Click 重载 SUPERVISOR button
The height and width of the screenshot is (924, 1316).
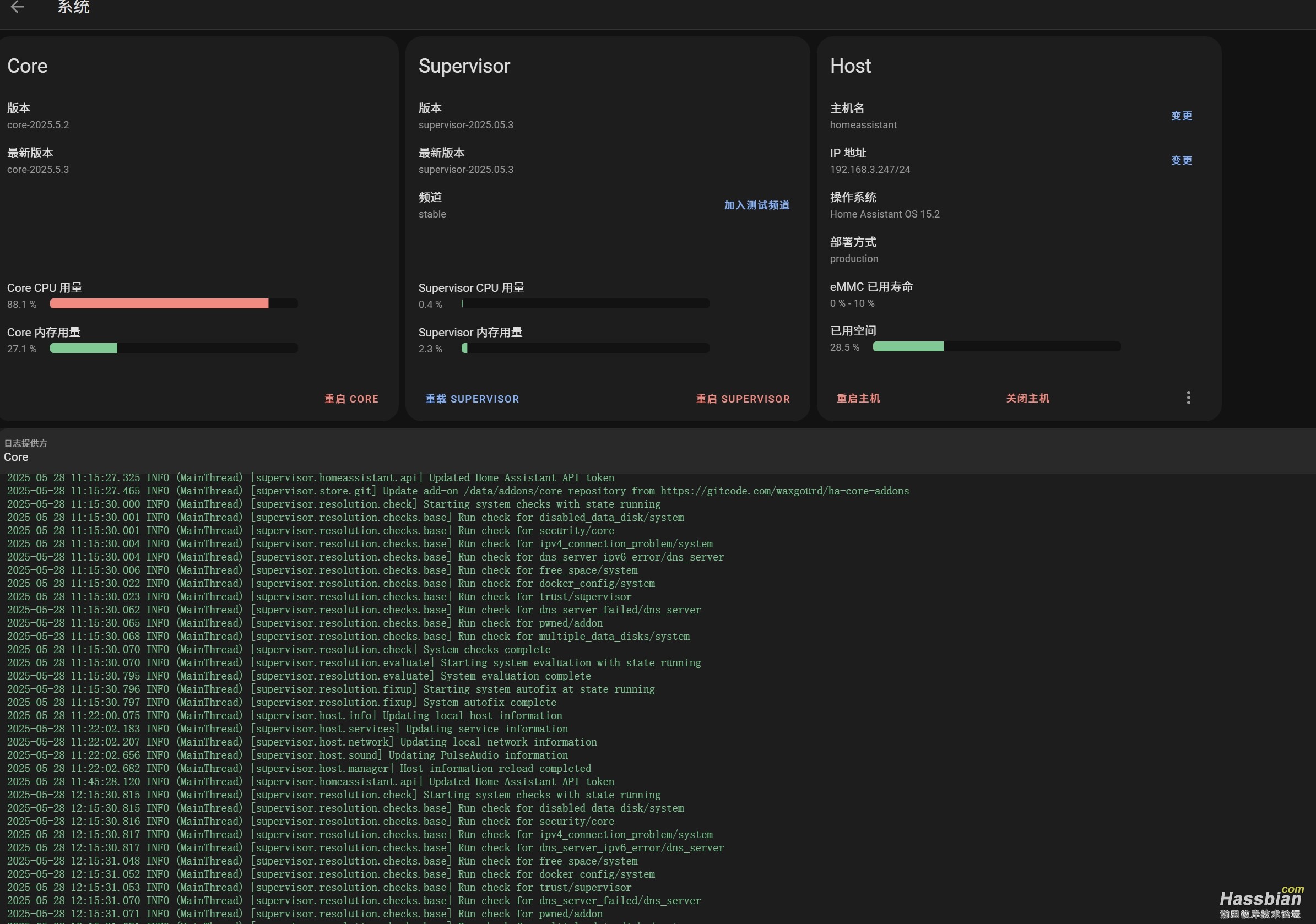pyautogui.click(x=472, y=399)
